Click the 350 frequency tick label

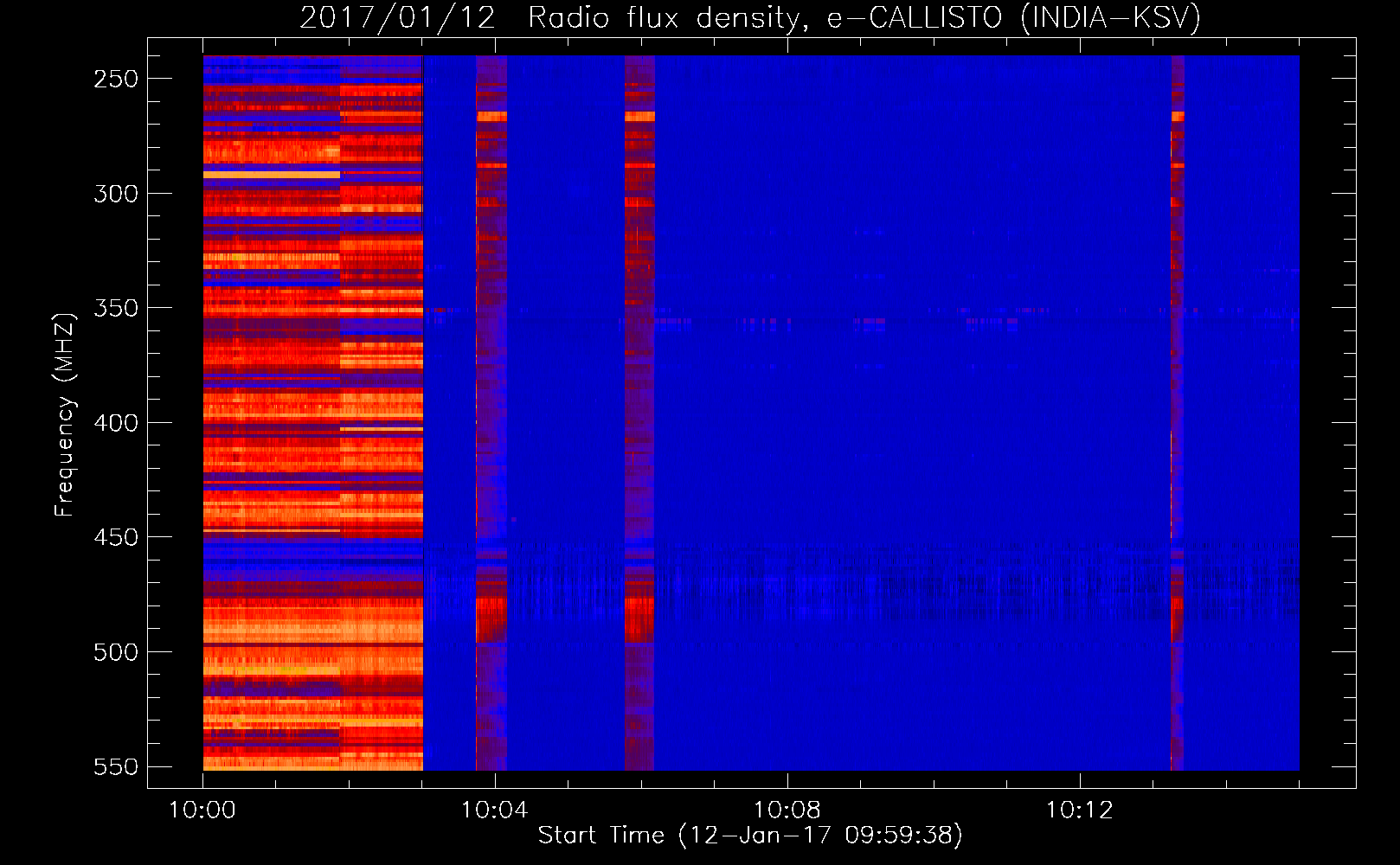tap(116, 308)
